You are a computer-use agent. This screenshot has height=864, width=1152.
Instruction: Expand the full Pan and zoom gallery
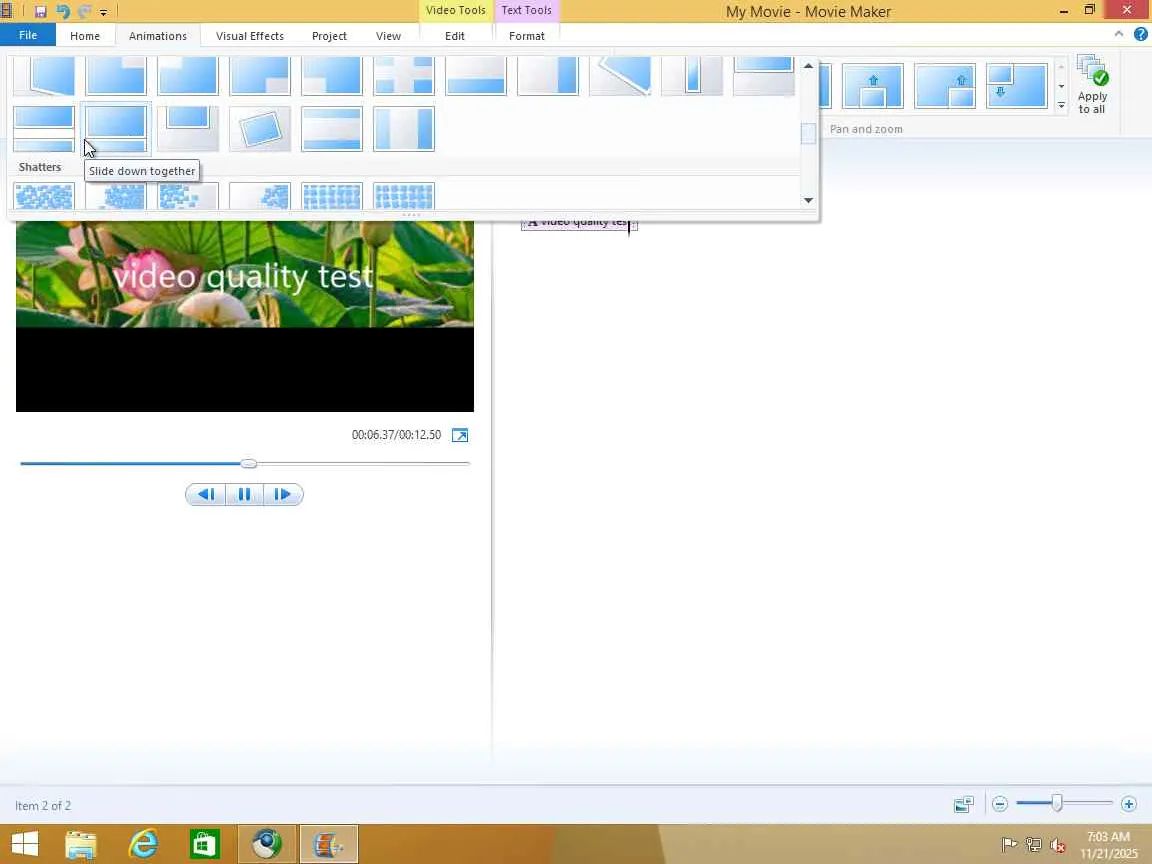(1062, 105)
